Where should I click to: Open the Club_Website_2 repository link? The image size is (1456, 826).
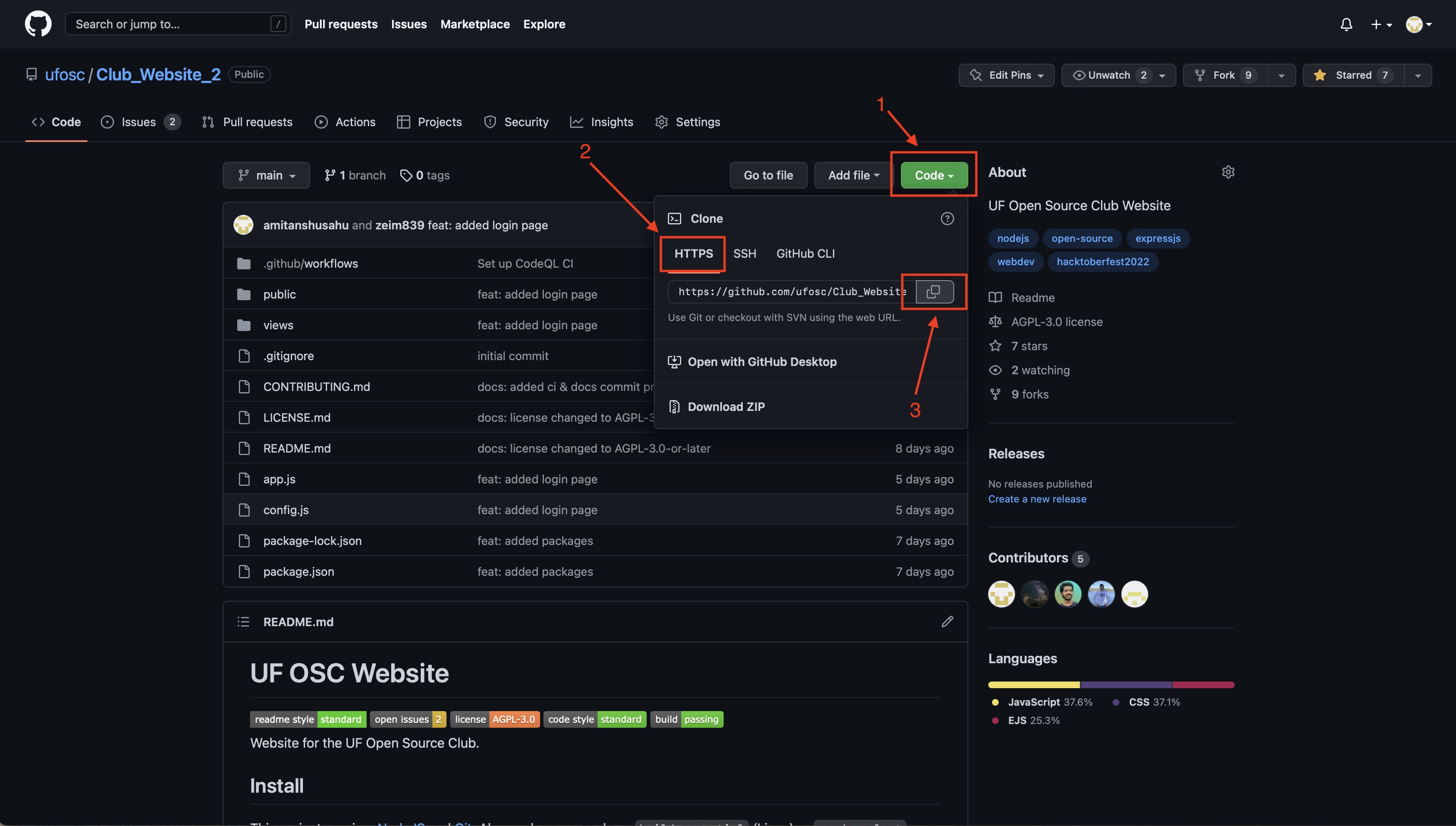coord(158,75)
